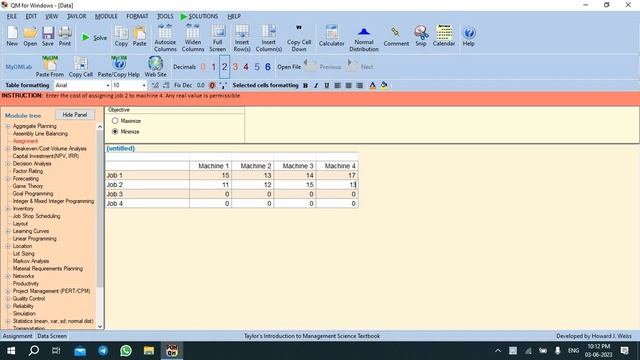Expand the Inventory tree node
Screen dimensions: 640x360
[x=8, y=209]
